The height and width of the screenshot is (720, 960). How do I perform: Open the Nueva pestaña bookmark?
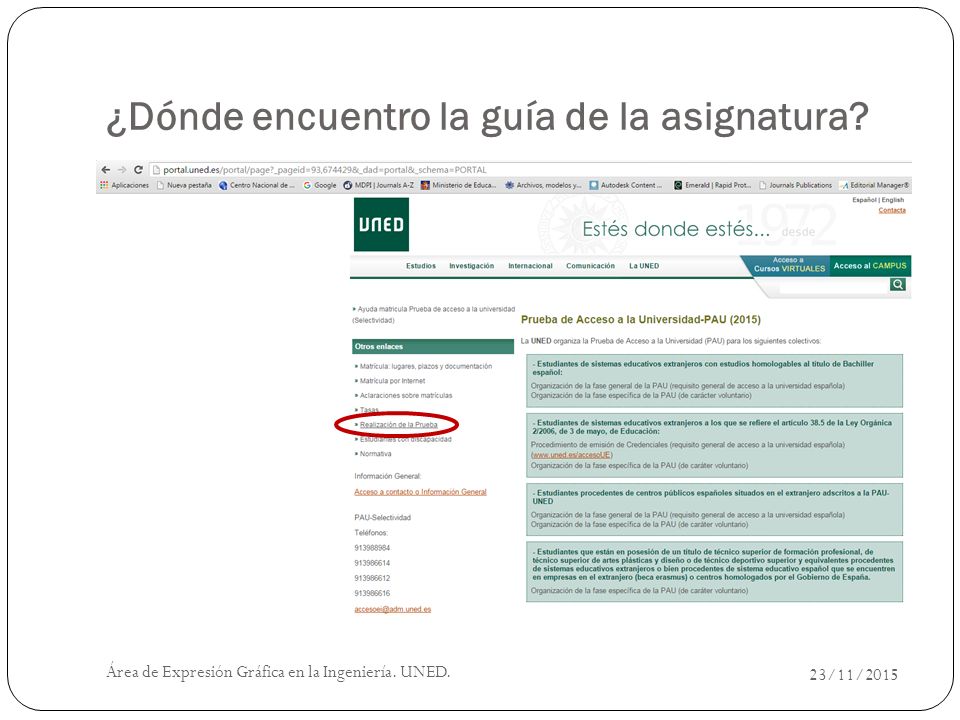[x=184, y=185]
